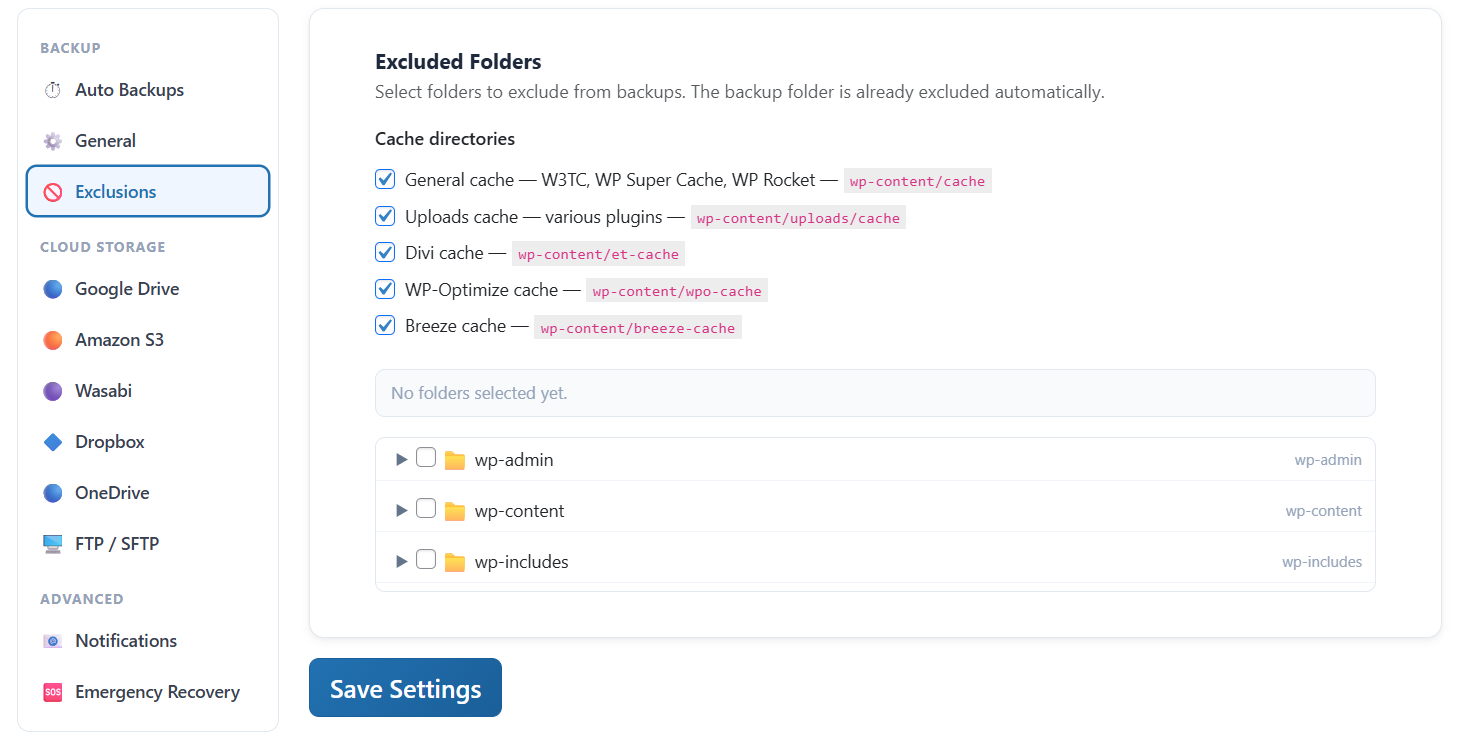Expand the wp-includes folder tree
1457x745 pixels.
coord(401,562)
